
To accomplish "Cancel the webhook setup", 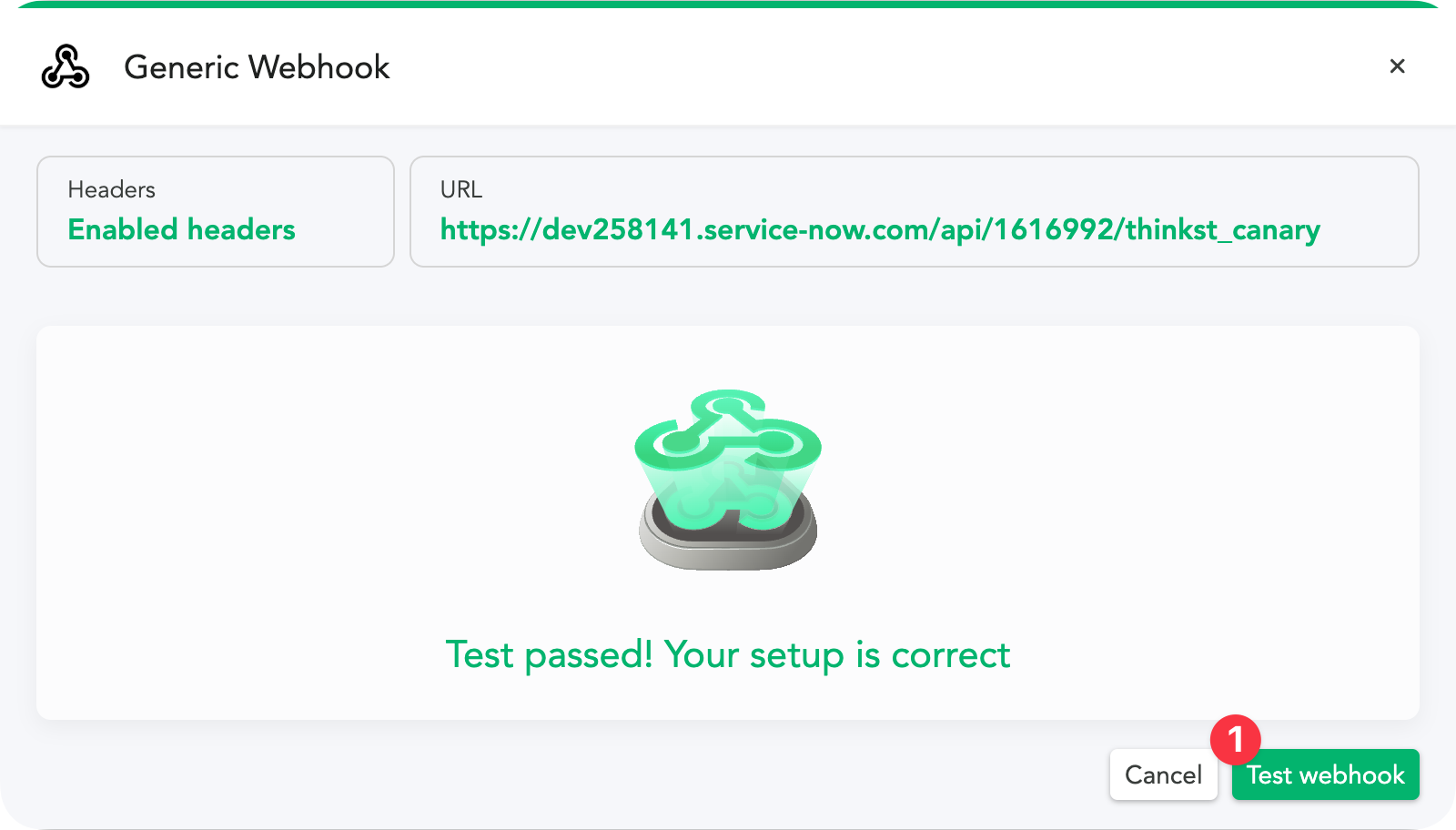I will [1163, 774].
